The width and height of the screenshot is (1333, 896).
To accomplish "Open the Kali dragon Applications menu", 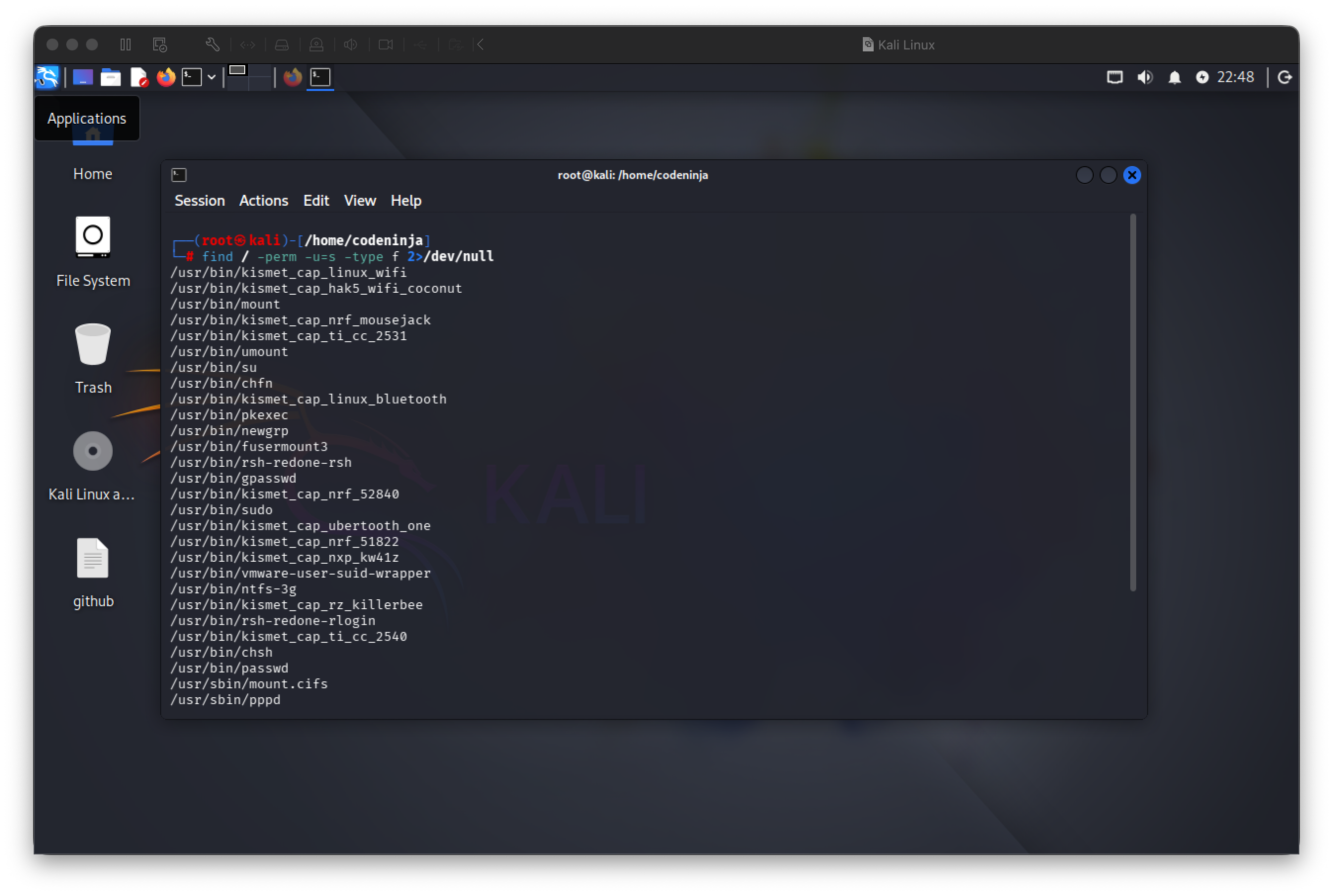I will pyautogui.click(x=47, y=77).
